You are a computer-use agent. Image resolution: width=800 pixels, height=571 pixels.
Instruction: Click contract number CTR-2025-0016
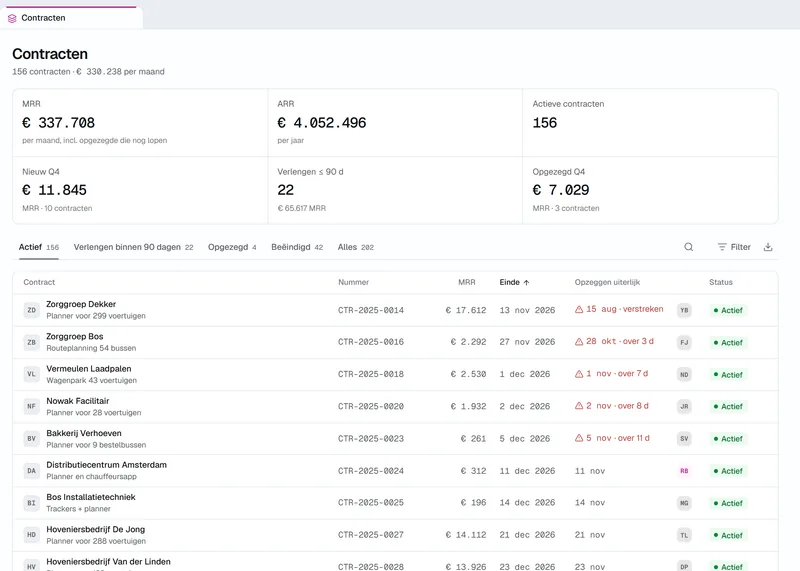[x=371, y=342]
